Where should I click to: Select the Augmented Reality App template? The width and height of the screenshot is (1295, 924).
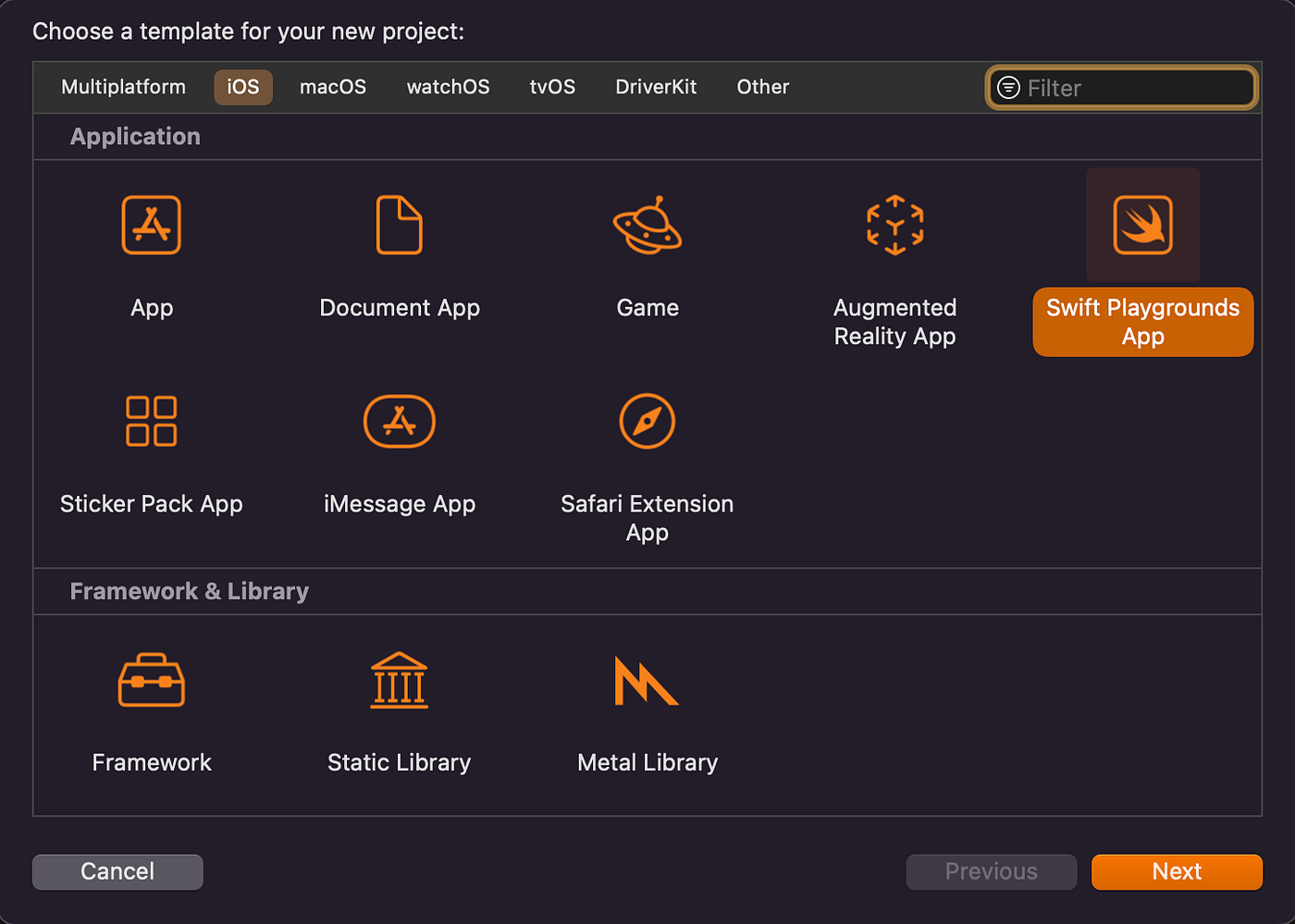(894, 225)
